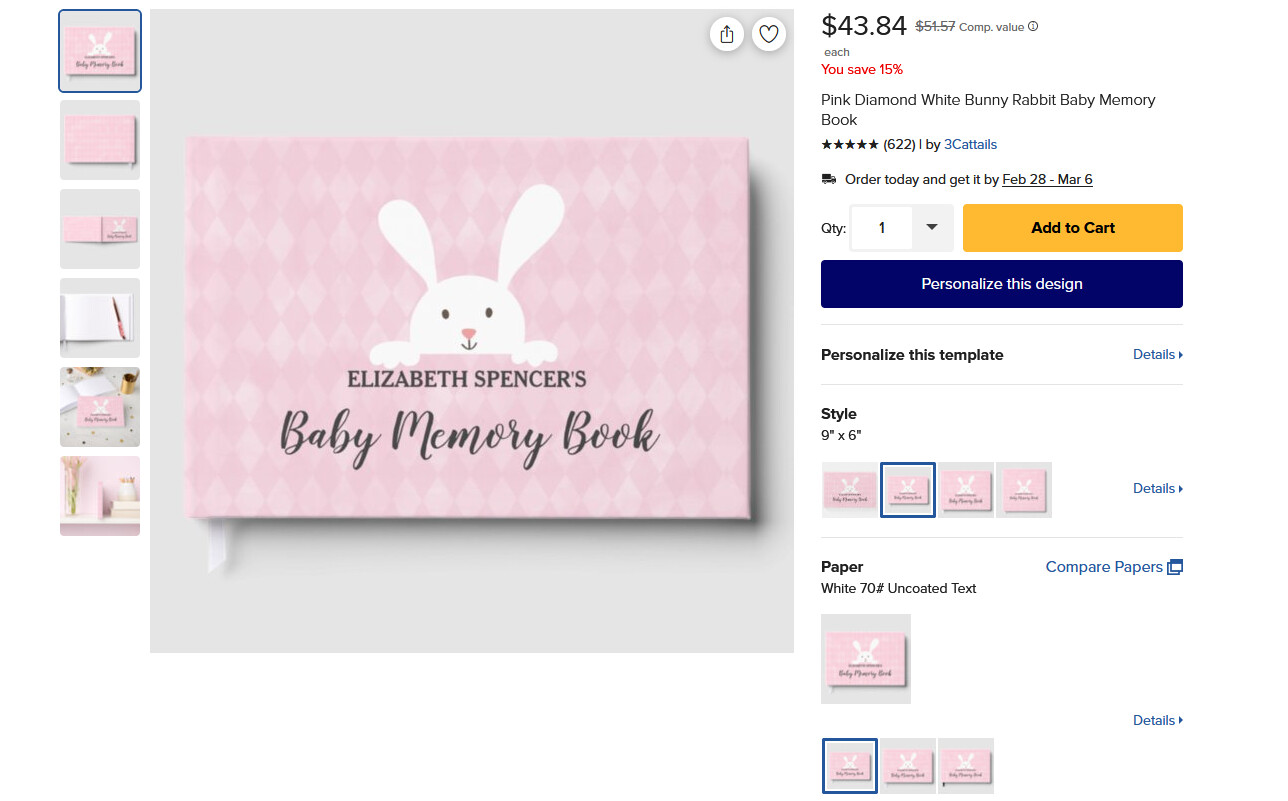Select the first style option swatch
Image resolution: width=1288 pixels, height=801 pixels.
[850, 490]
